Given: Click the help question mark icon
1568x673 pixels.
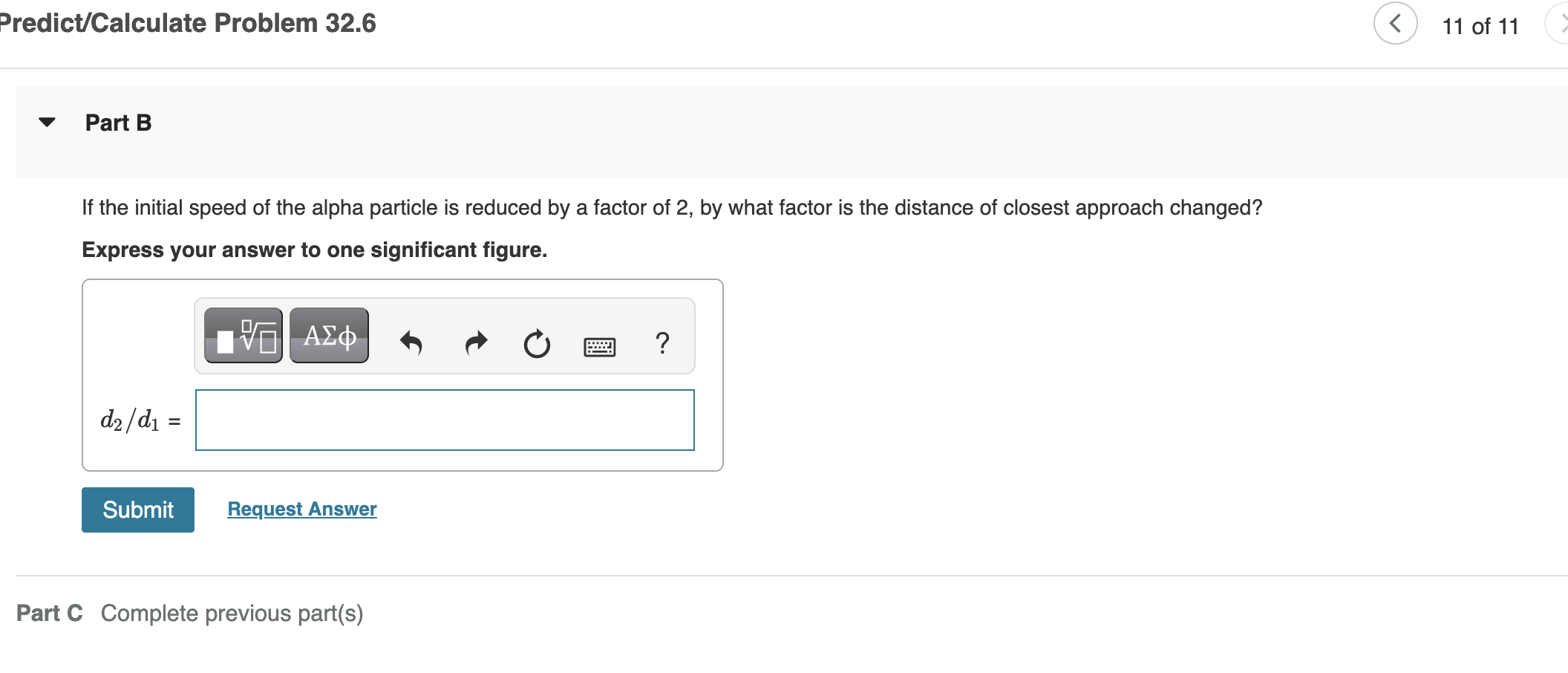Looking at the screenshot, I should [x=661, y=342].
